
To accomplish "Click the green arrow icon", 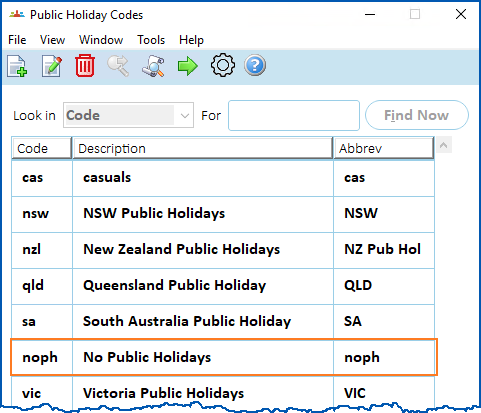I will point(188,66).
